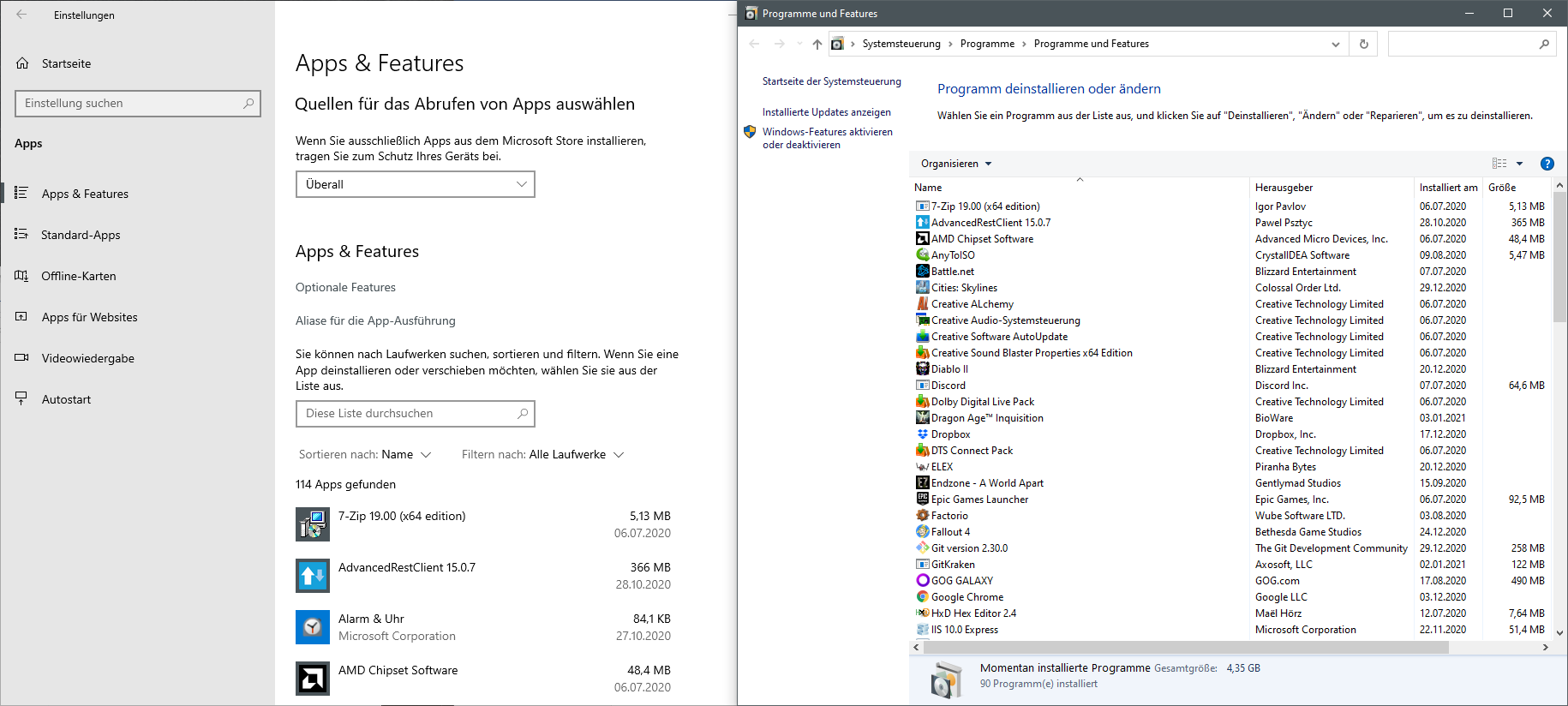The width and height of the screenshot is (1568, 706).
Task: Click Programme in the breadcrumb path
Action: (x=987, y=44)
